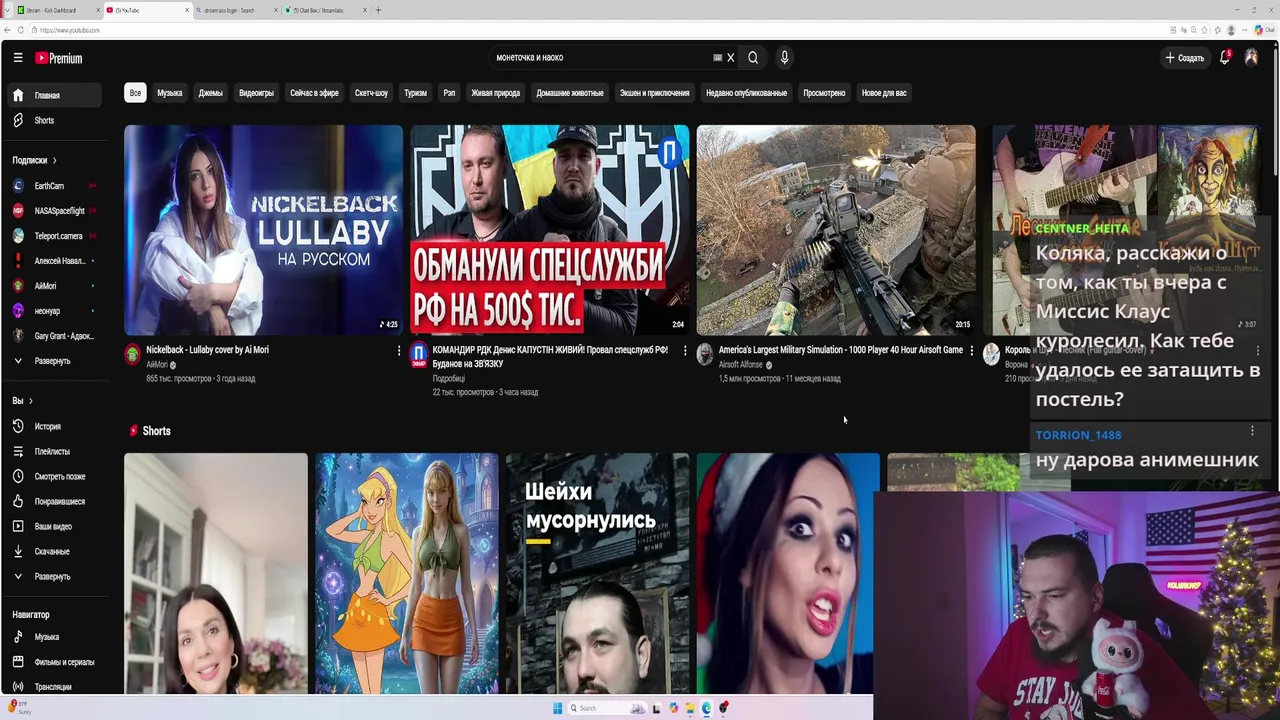Go to Главная in the sidebar
Screen dimensions: 1280x720
(x=56, y=95)
